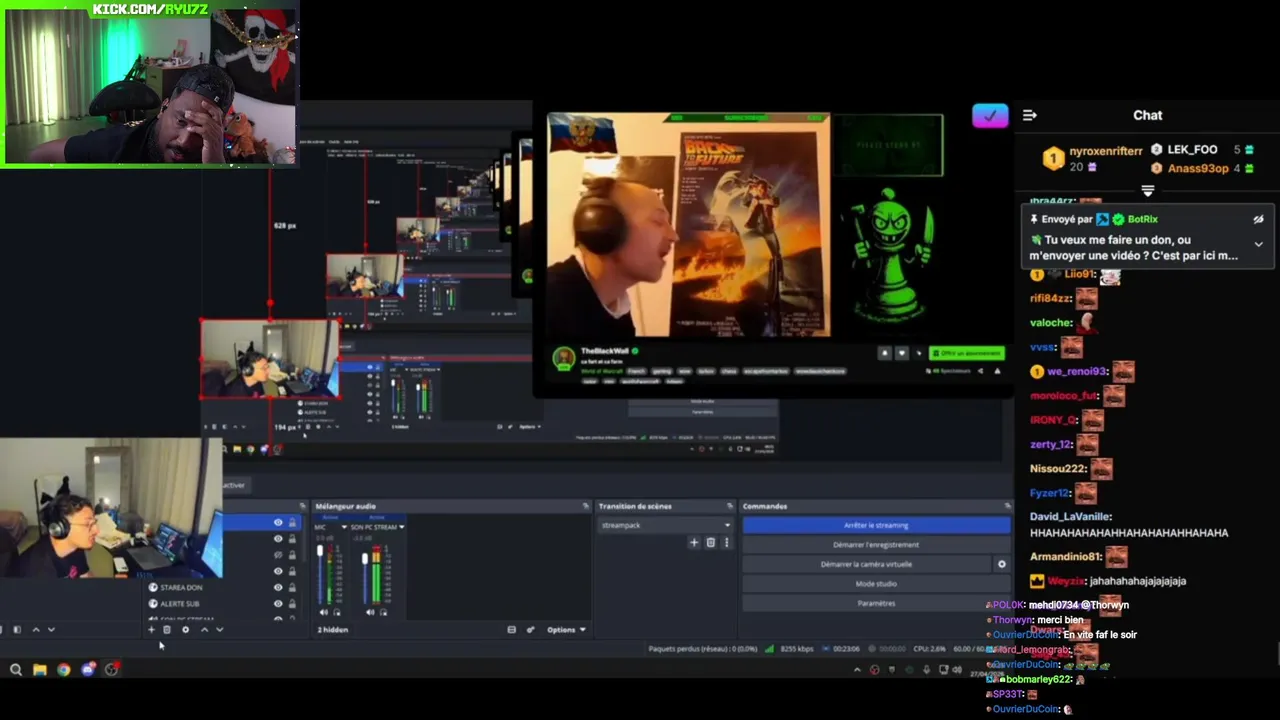Hide the ALERTE SUB source
Image resolution: width=1280 pixels, height=720 pixels.
[x=278, y=604]
